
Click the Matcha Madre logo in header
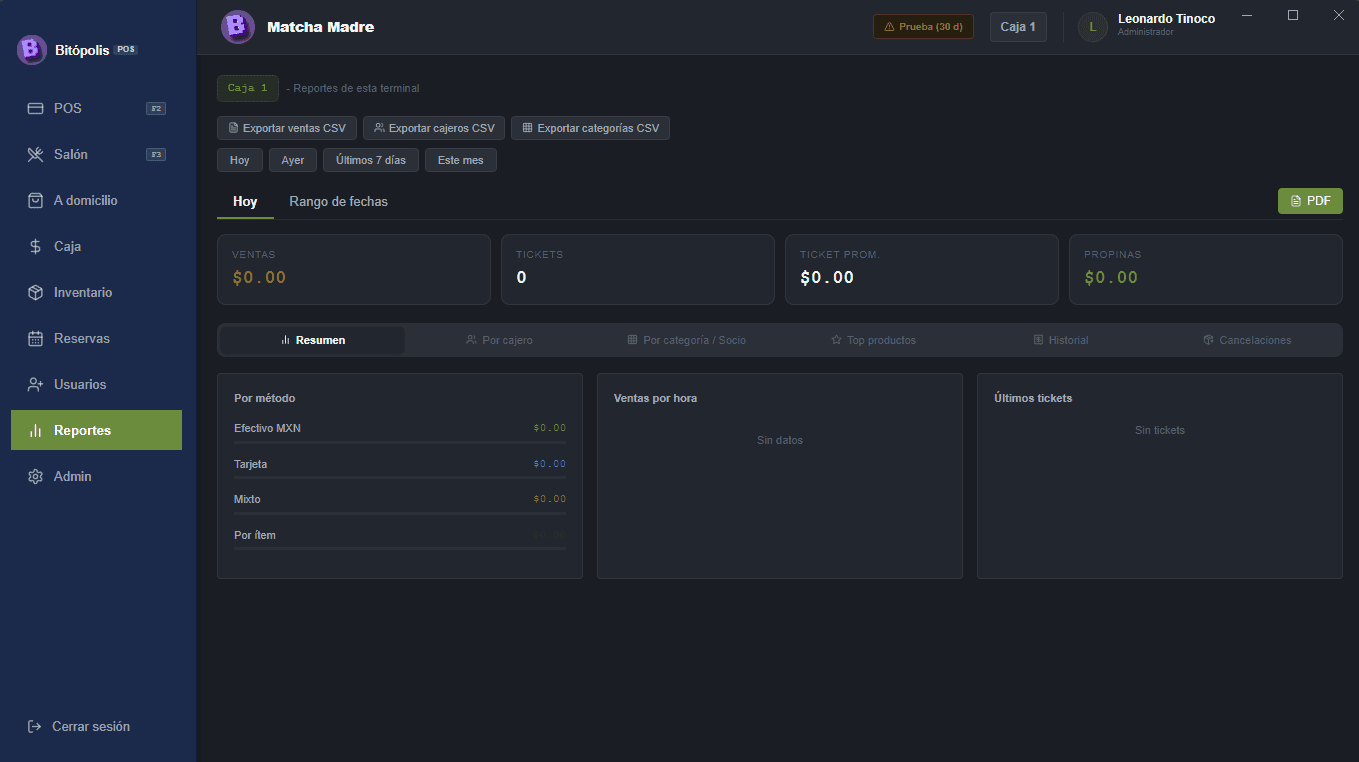[238, 27]
